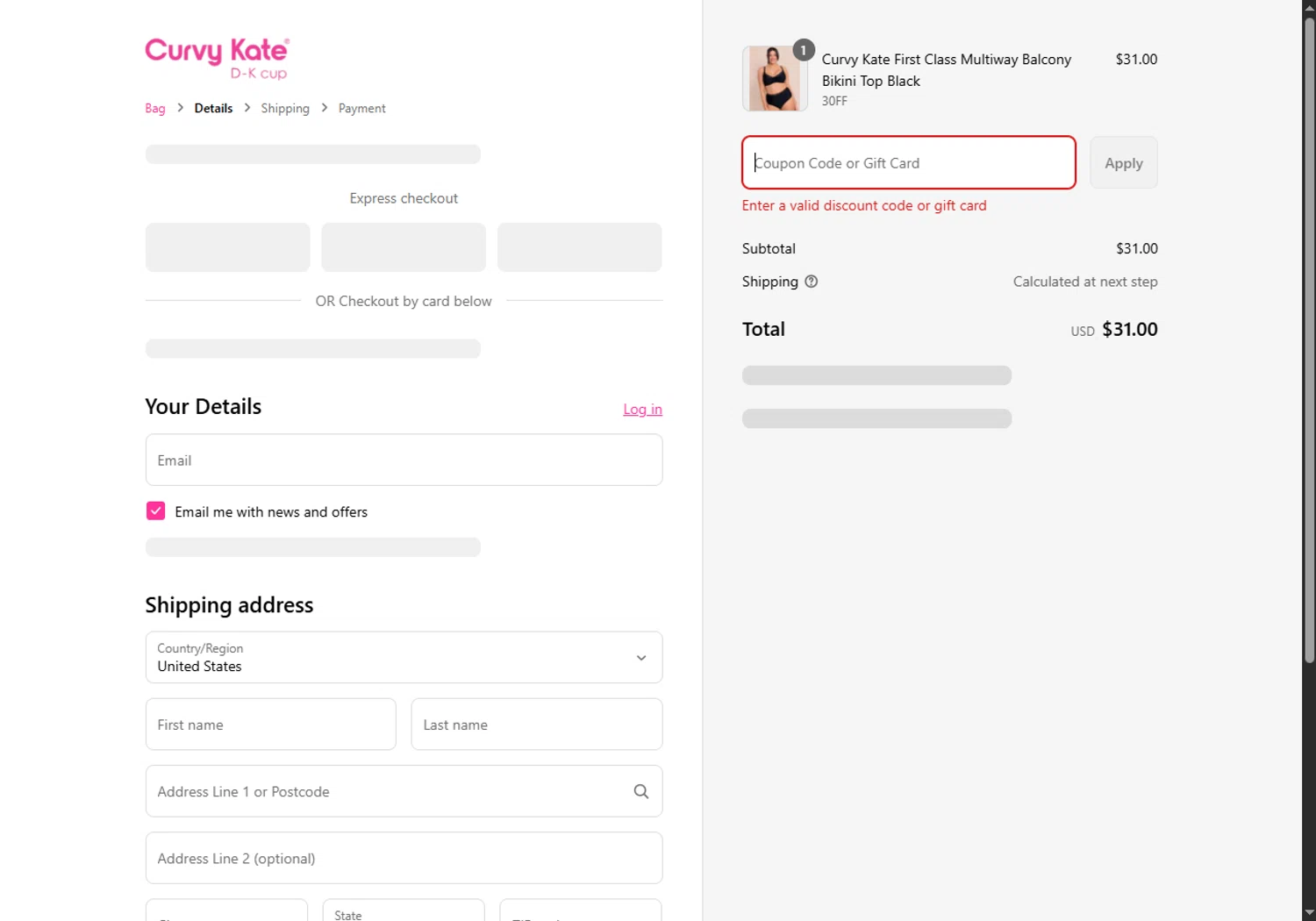Select the Details breadcrumb step
This screenshot has width=1316, height=921.
[x=213, y=108]
